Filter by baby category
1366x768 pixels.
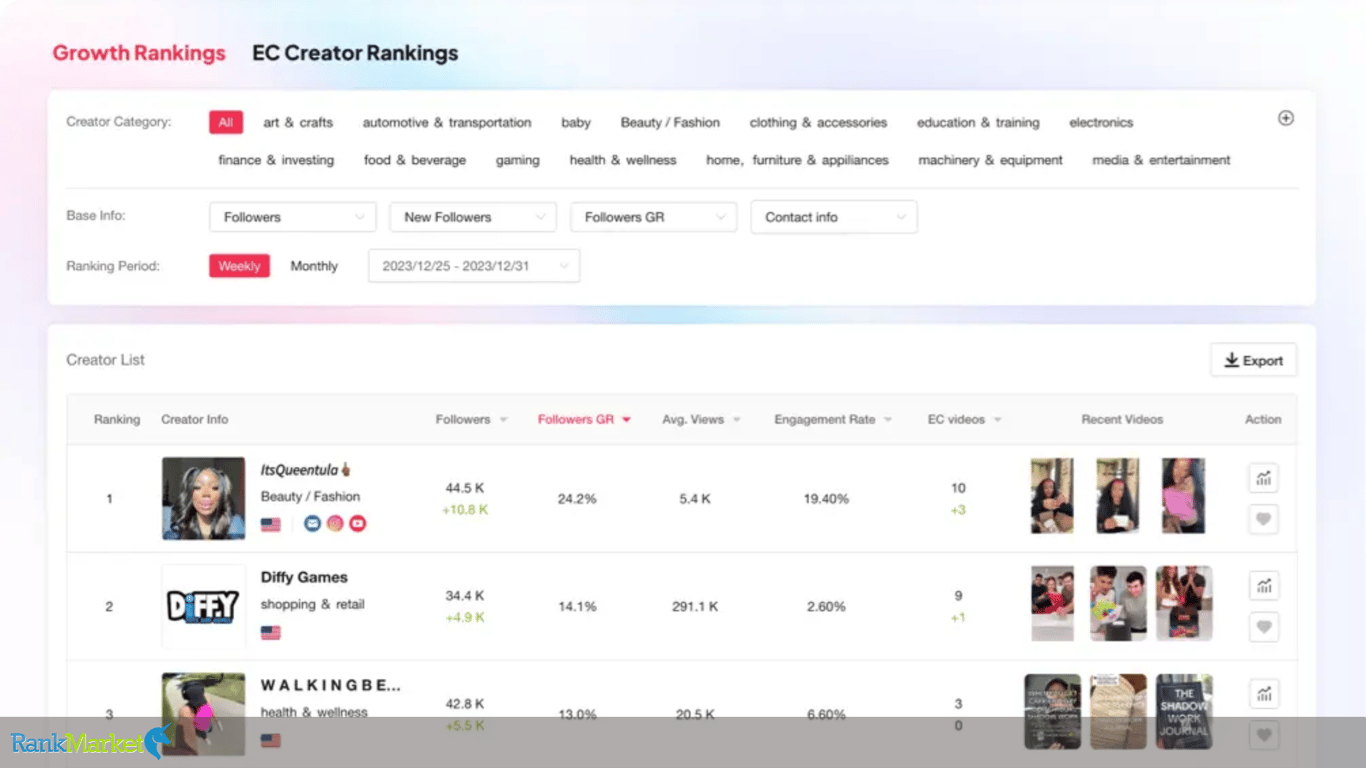click(576, 122)
